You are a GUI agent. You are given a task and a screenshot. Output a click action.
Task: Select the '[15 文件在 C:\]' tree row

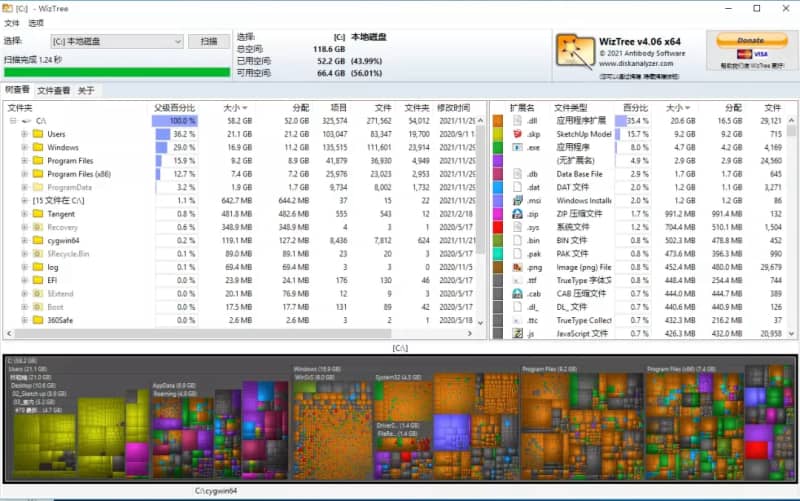click(242, 201)
